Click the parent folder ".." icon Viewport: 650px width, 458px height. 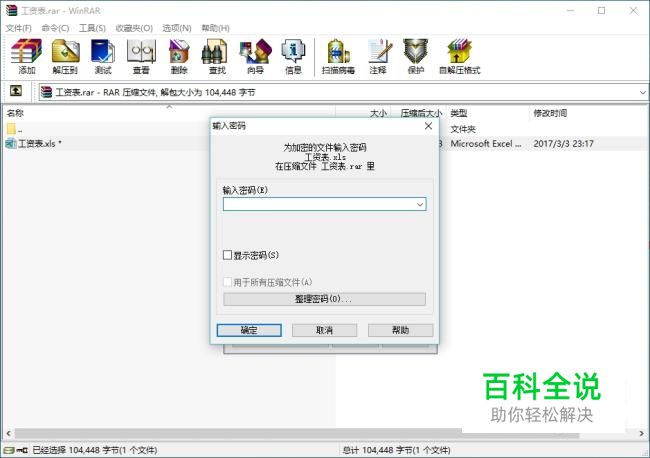(x=11, y=129)
